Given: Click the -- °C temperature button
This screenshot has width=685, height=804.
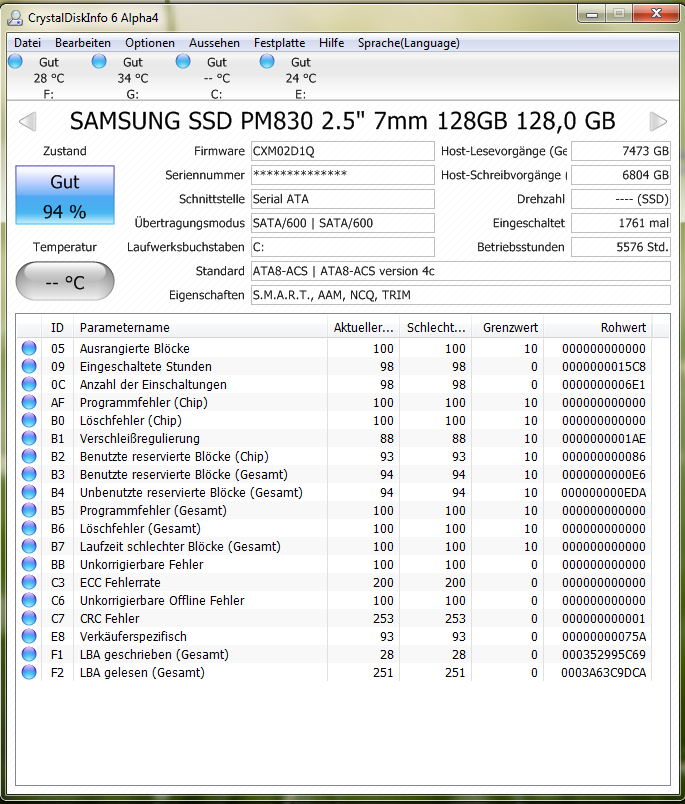Looking at the screenshot, I should (x=65, y=281).
